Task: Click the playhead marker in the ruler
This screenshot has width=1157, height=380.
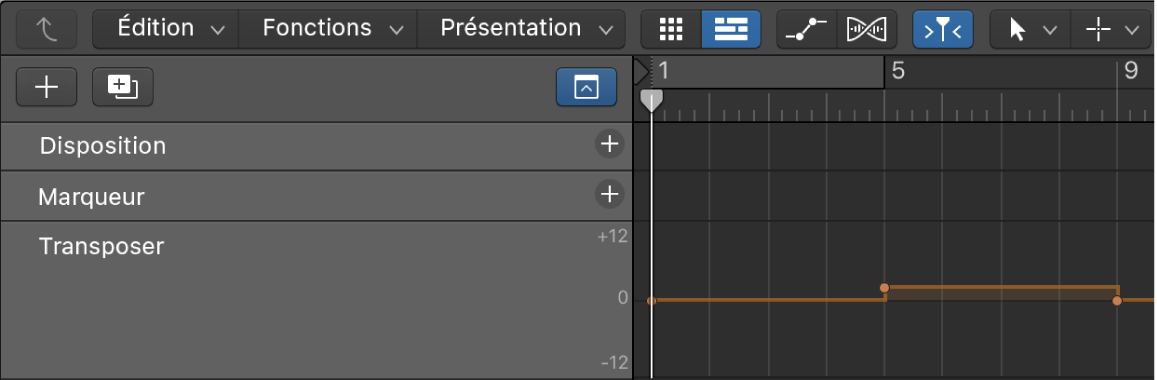Action: coord(651,101)
